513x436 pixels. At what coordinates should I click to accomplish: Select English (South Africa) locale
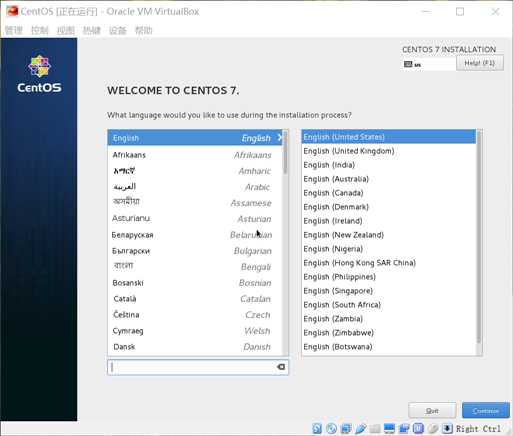pyautogui.click(x=389, y=305)
